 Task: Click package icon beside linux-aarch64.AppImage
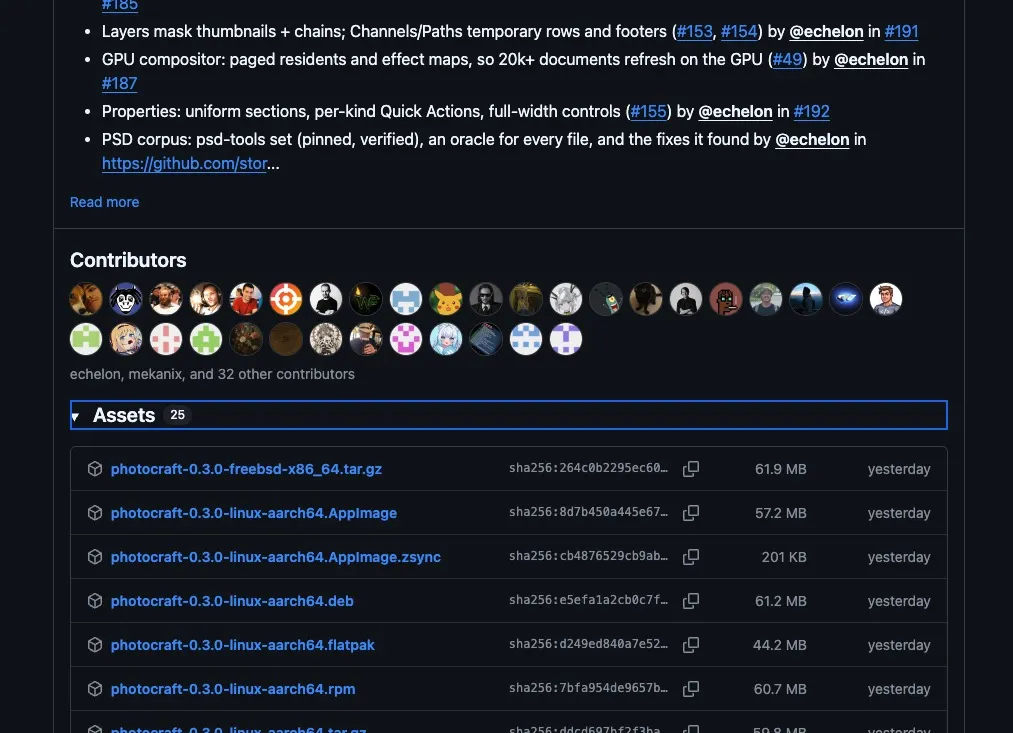(x=95, y=513)
